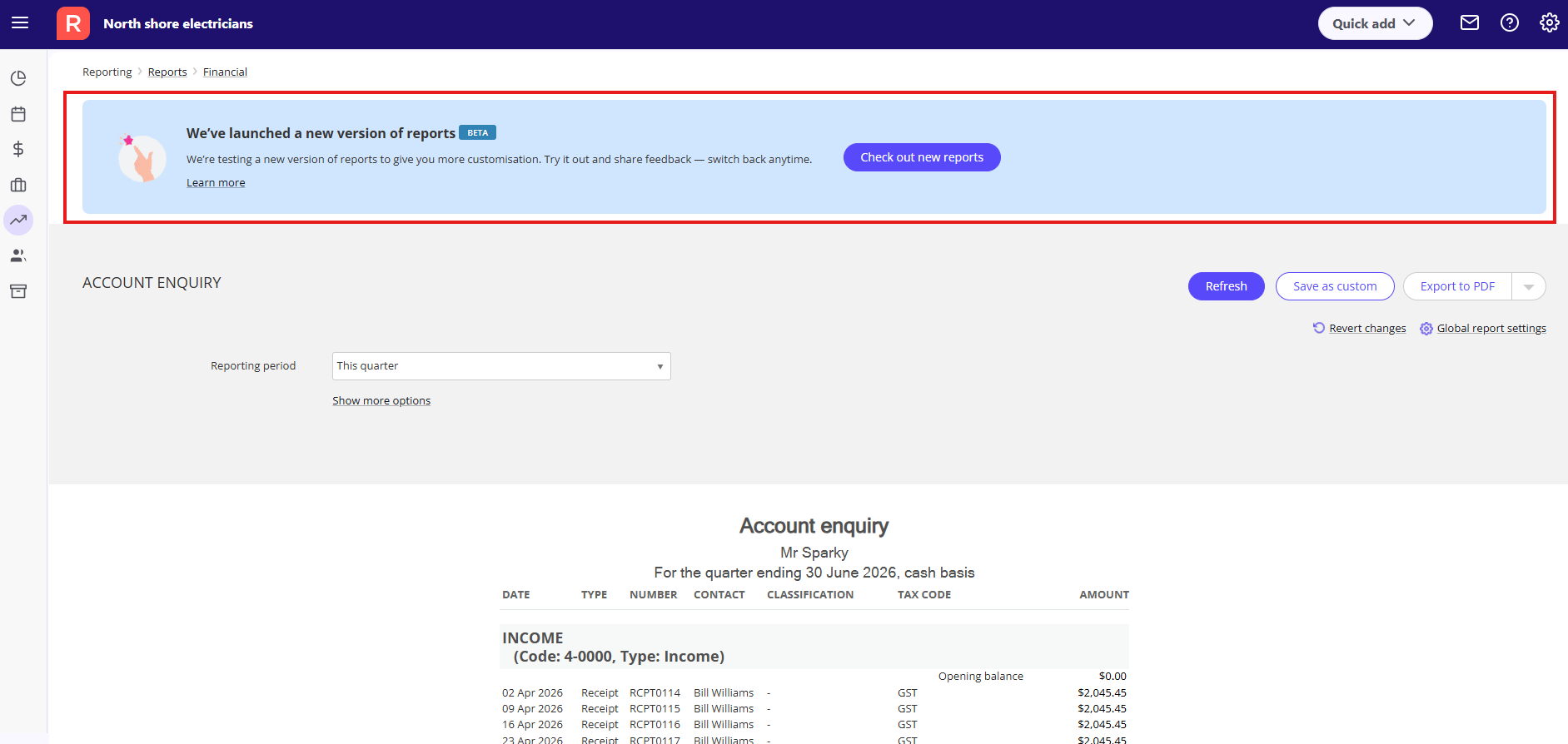Click Check out new reports button
This screenshot has height=744, width=1568.
tap(922, 157)
